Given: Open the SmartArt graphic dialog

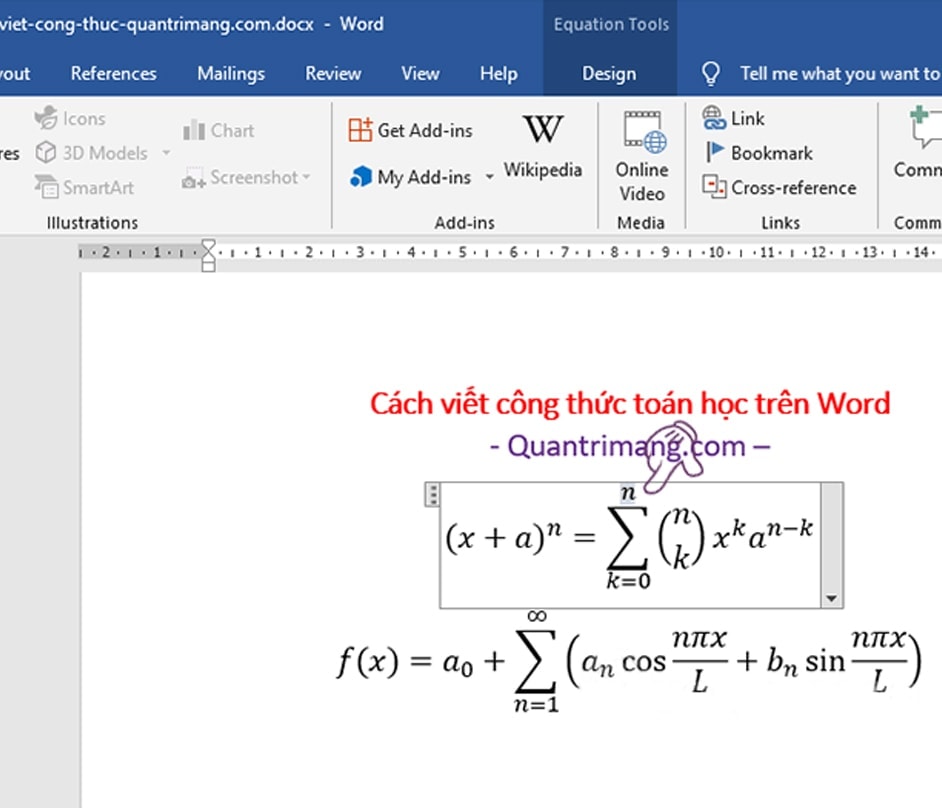Looking at the screenshot, I should pyautogui.click(x=84, y=187).
